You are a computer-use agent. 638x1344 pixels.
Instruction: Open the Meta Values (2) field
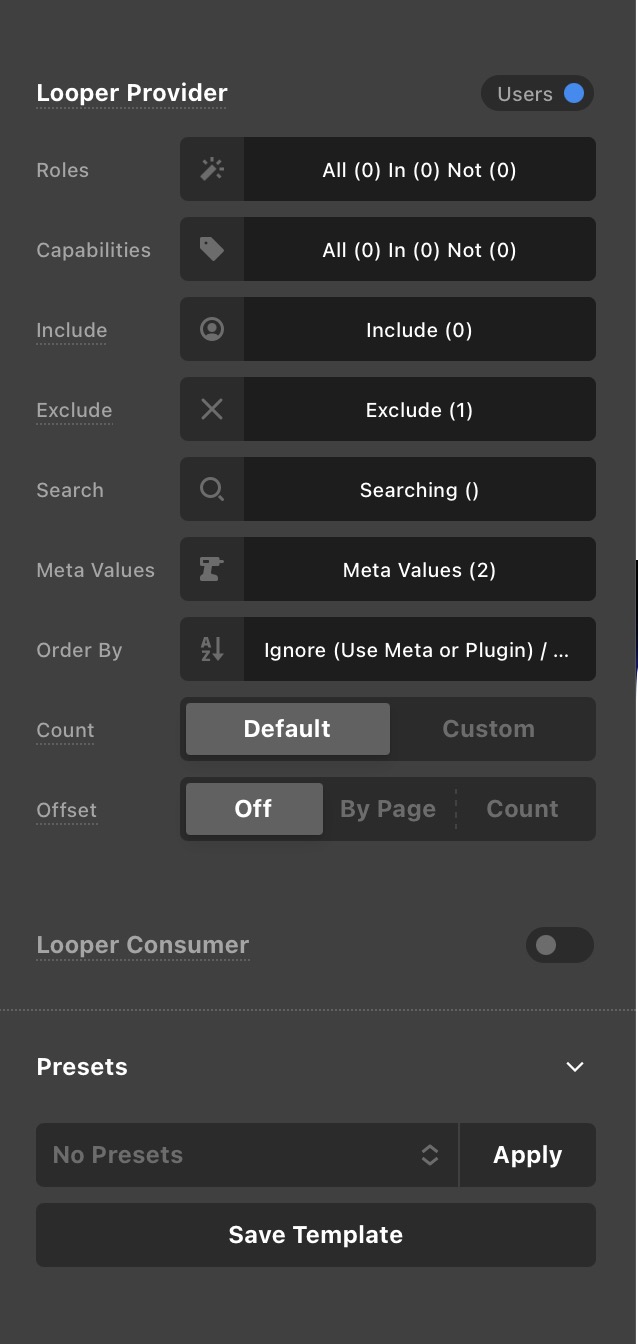point(420,569)
